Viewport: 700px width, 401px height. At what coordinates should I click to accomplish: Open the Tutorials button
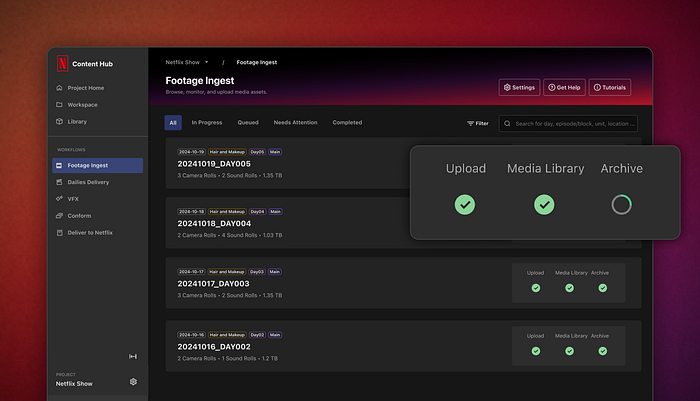tap(610, 88)
